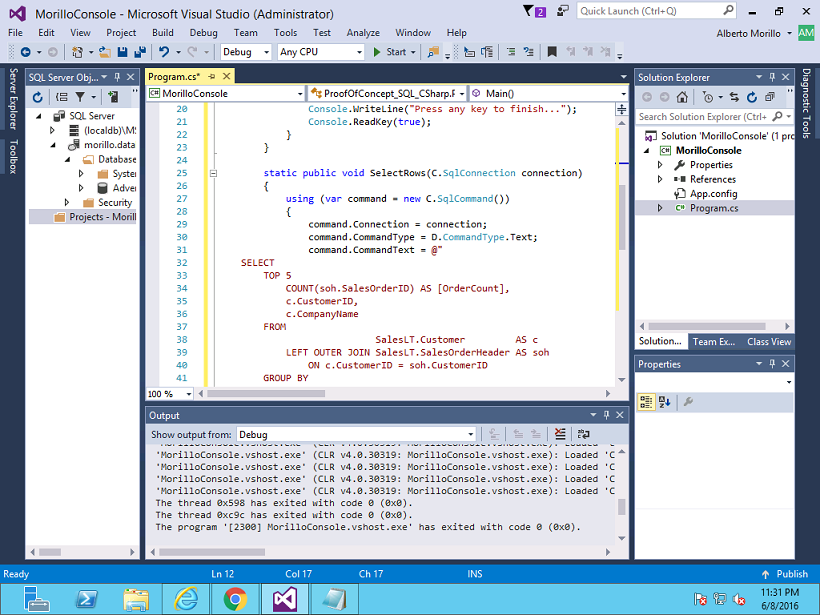Click the filter icon in SQL Server Object Explorer
Image resolution: width=820 pixels, height=615 pixels.
pos(80,97)
